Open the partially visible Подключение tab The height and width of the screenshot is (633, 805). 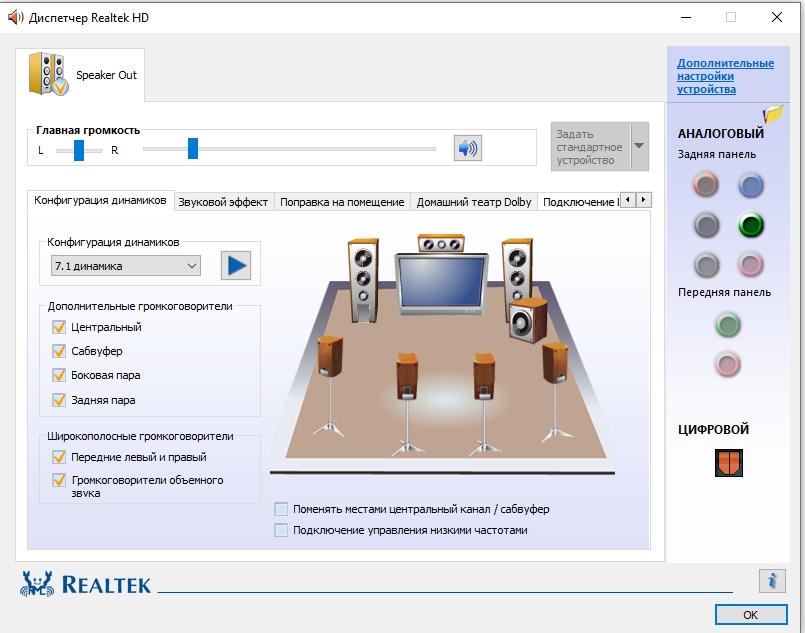580,202
